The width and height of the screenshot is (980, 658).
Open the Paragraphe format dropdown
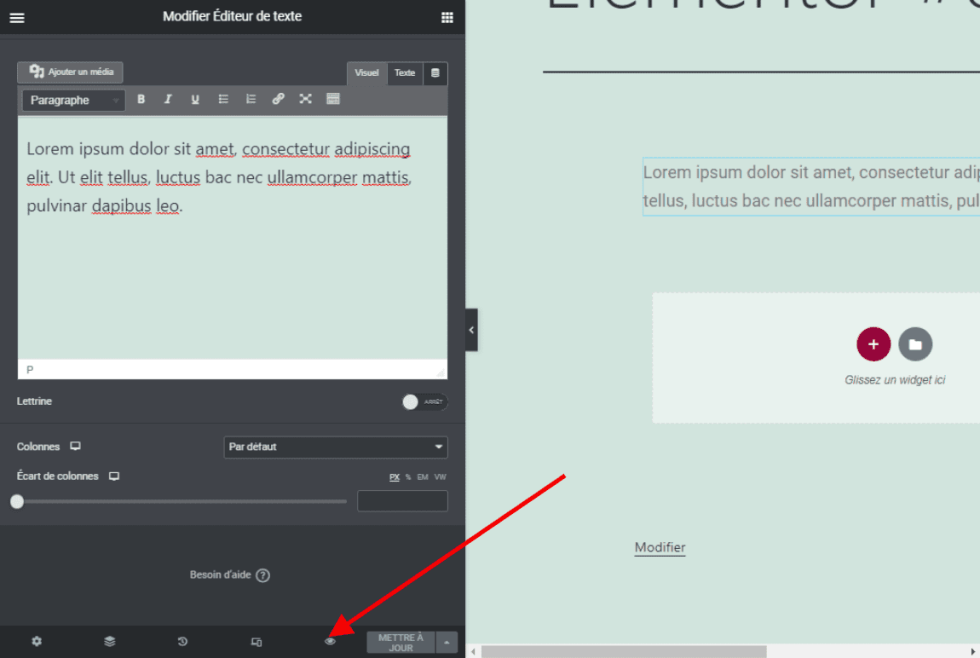[74, 100]
